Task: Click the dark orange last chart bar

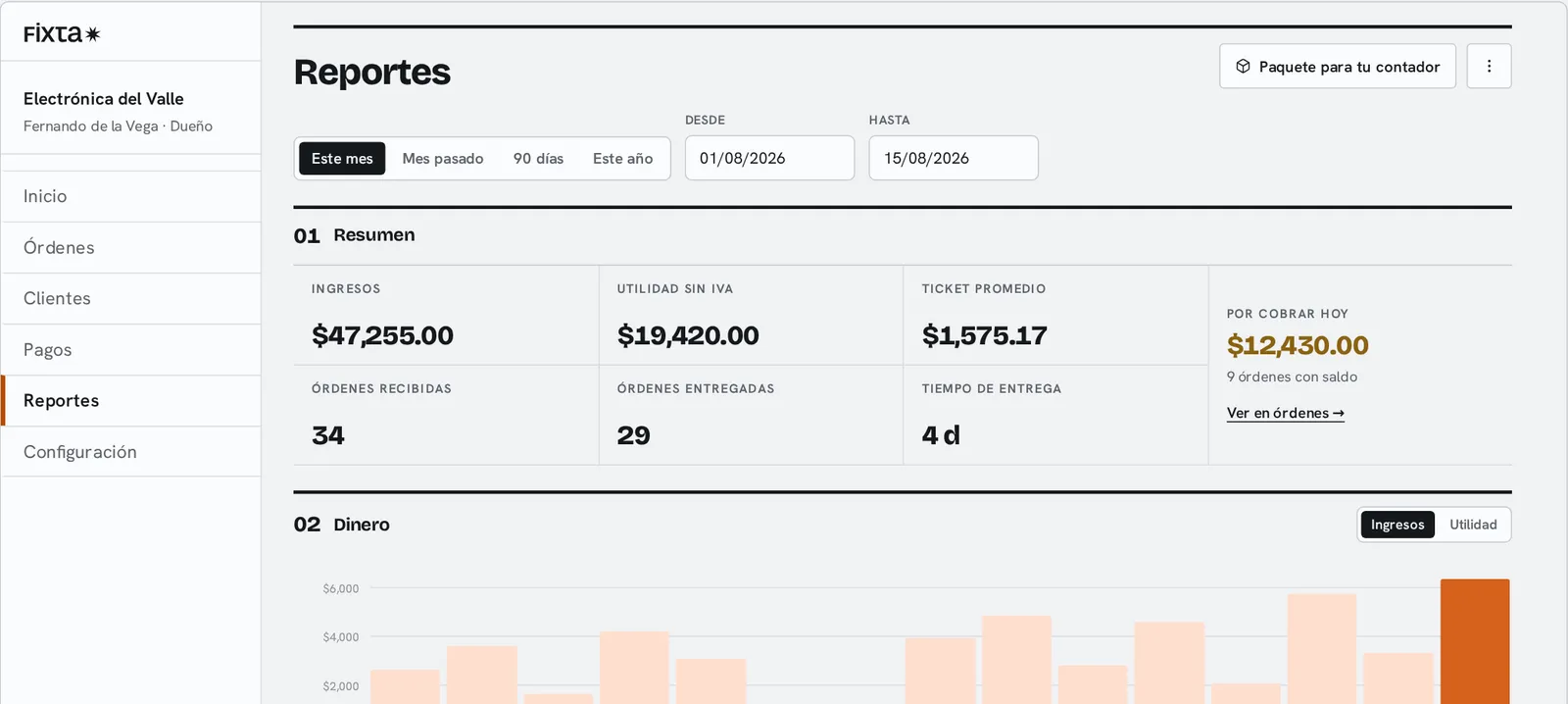Action: (x=1475, y=641)
